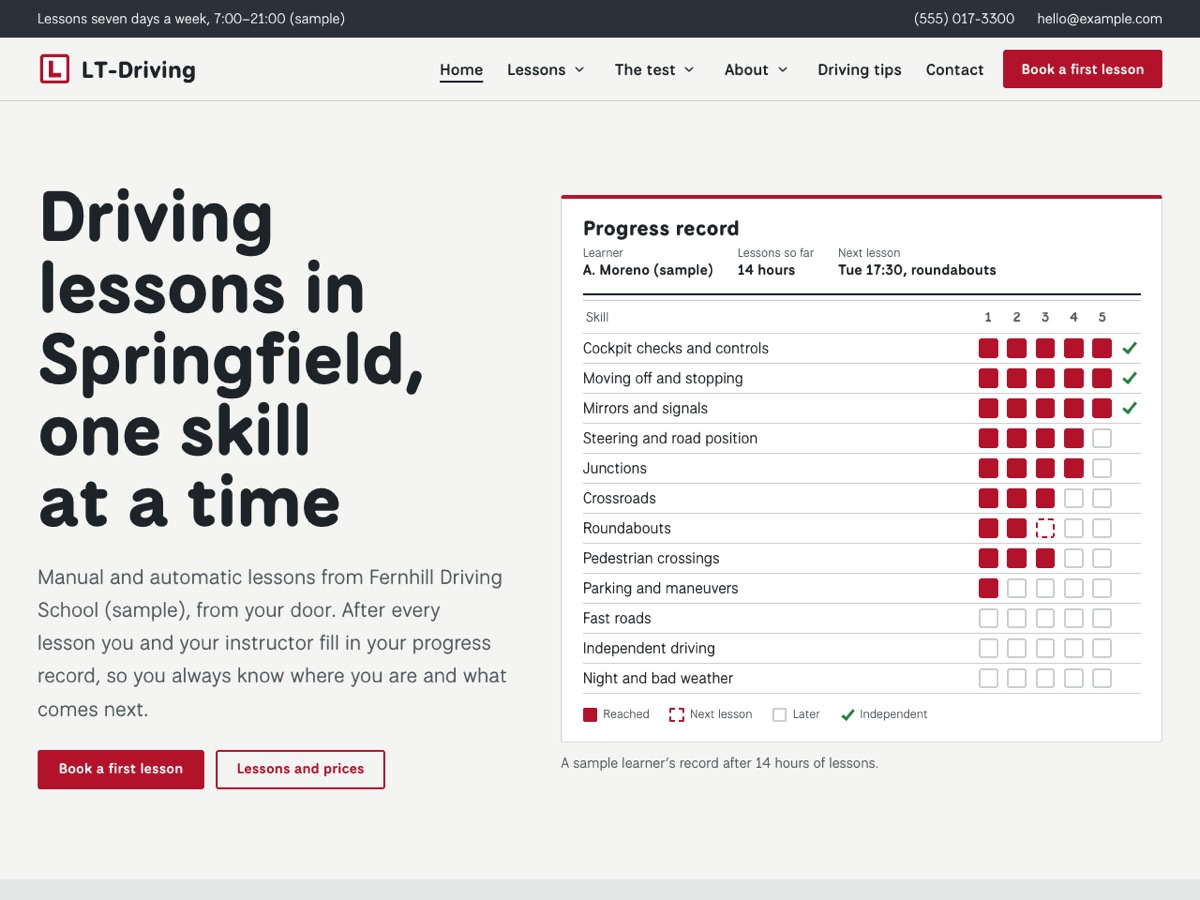Screen dimensions: 1200x900
Task: Open the About menu item
Action: [746, 69]
